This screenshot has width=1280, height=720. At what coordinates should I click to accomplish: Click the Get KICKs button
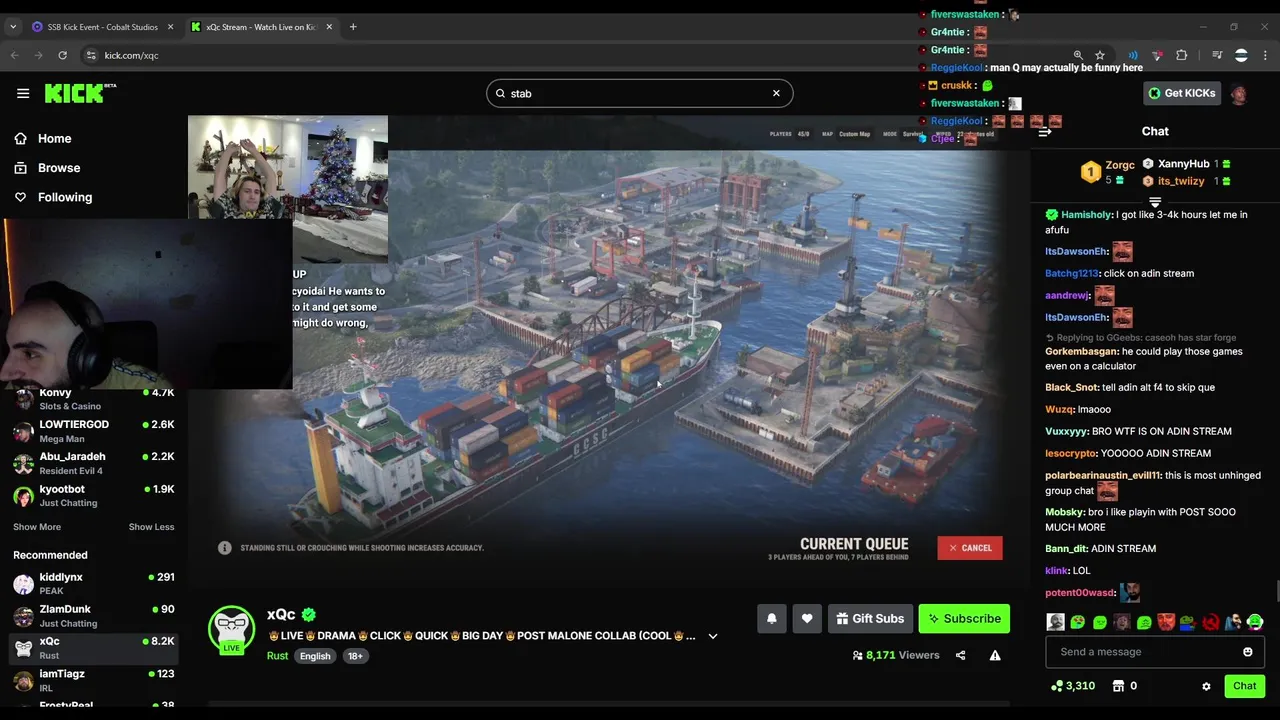coord(1181,93)
